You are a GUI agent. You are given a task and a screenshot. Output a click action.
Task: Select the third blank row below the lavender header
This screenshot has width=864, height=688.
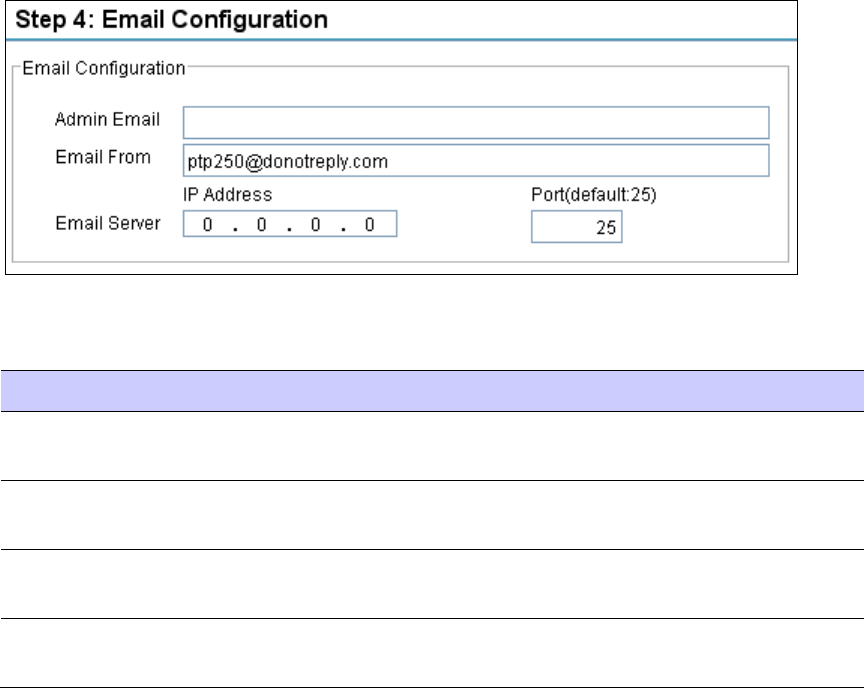click(432, 583)
